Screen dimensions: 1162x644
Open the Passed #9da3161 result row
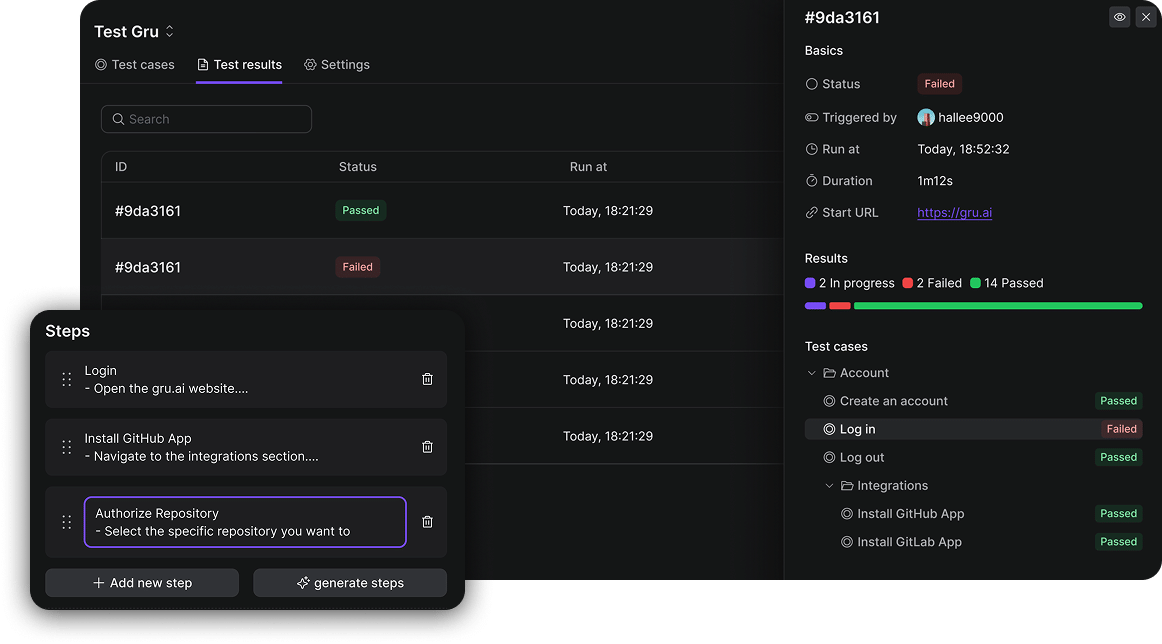coord(442,210)
